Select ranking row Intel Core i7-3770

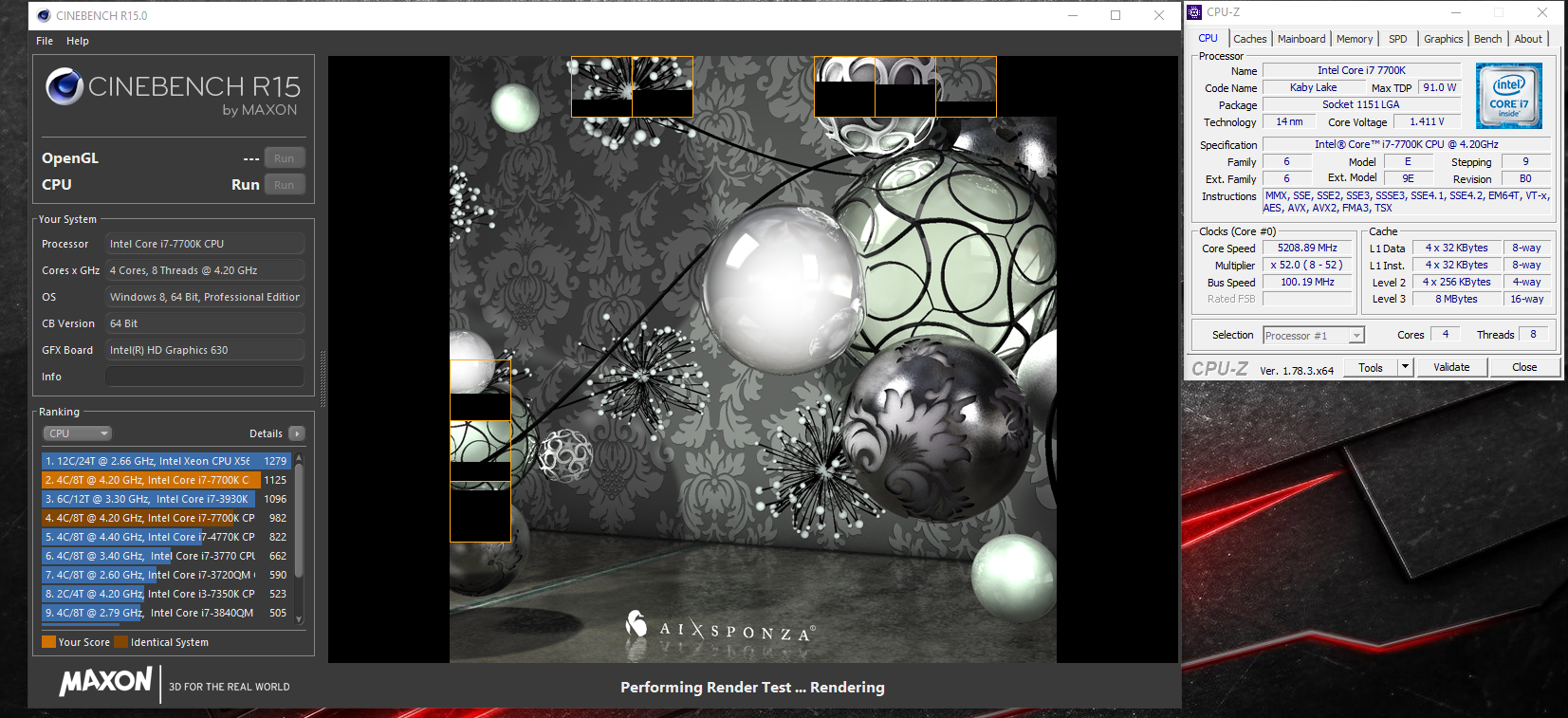point(166,556)
